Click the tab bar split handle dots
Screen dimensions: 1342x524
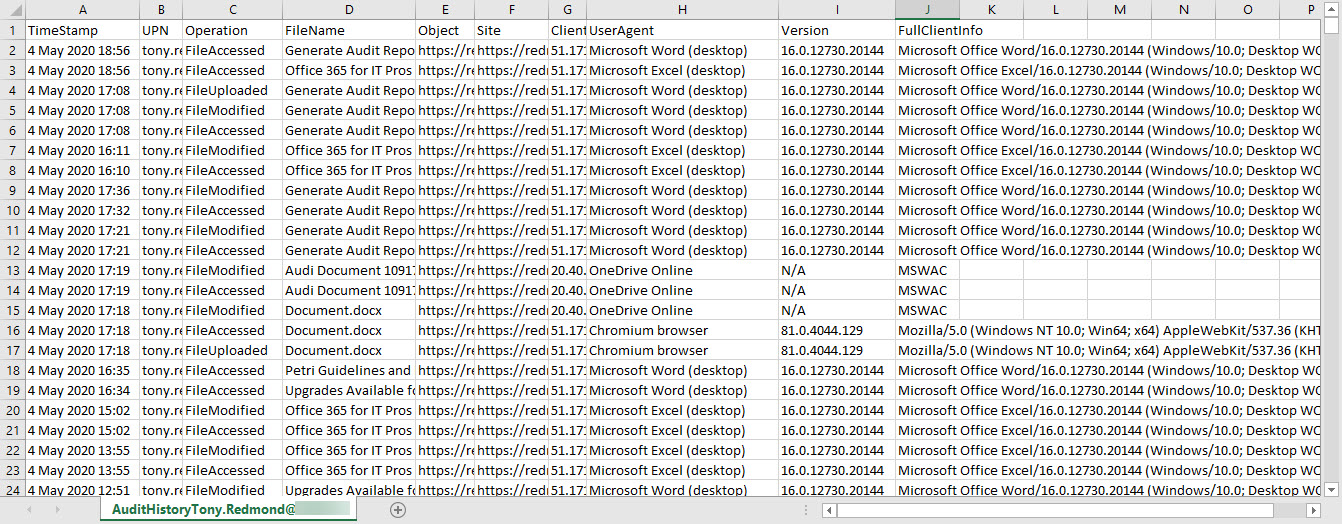tap(807, 510)
